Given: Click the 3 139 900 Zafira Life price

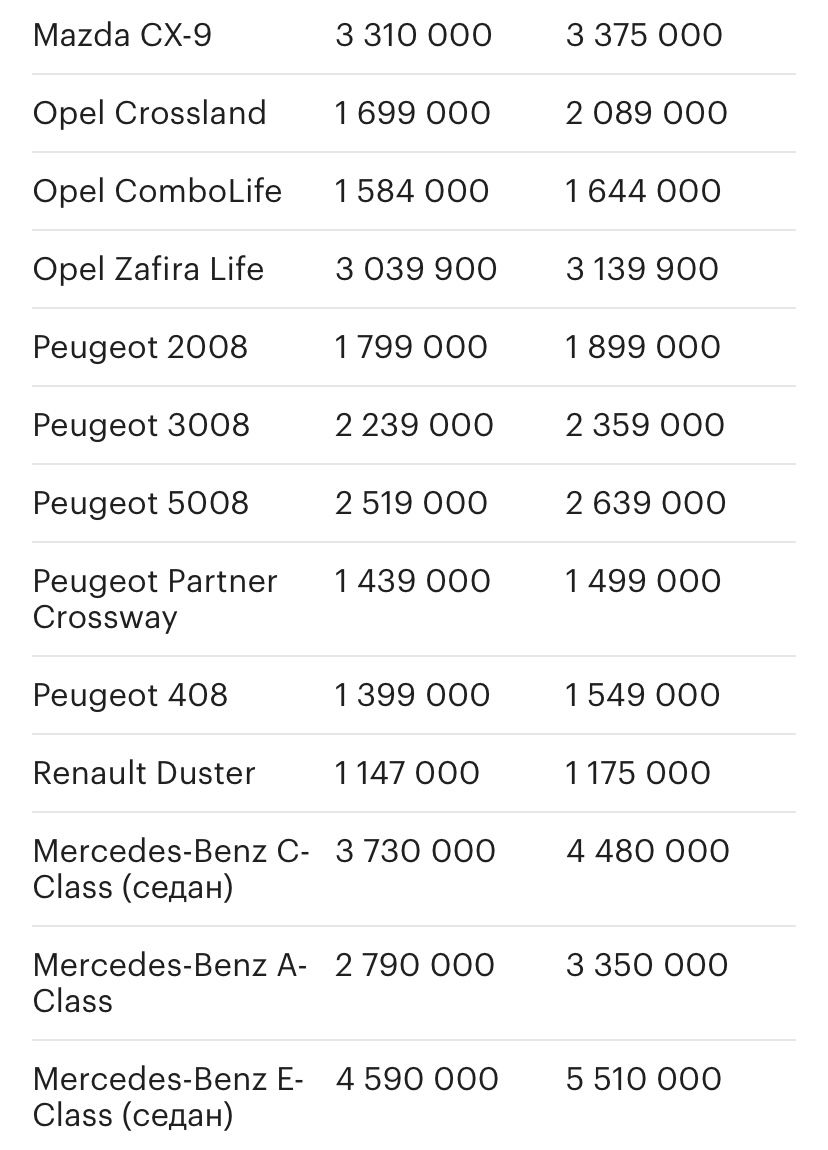Looking at the screenshot, I should tap(642, 269).
